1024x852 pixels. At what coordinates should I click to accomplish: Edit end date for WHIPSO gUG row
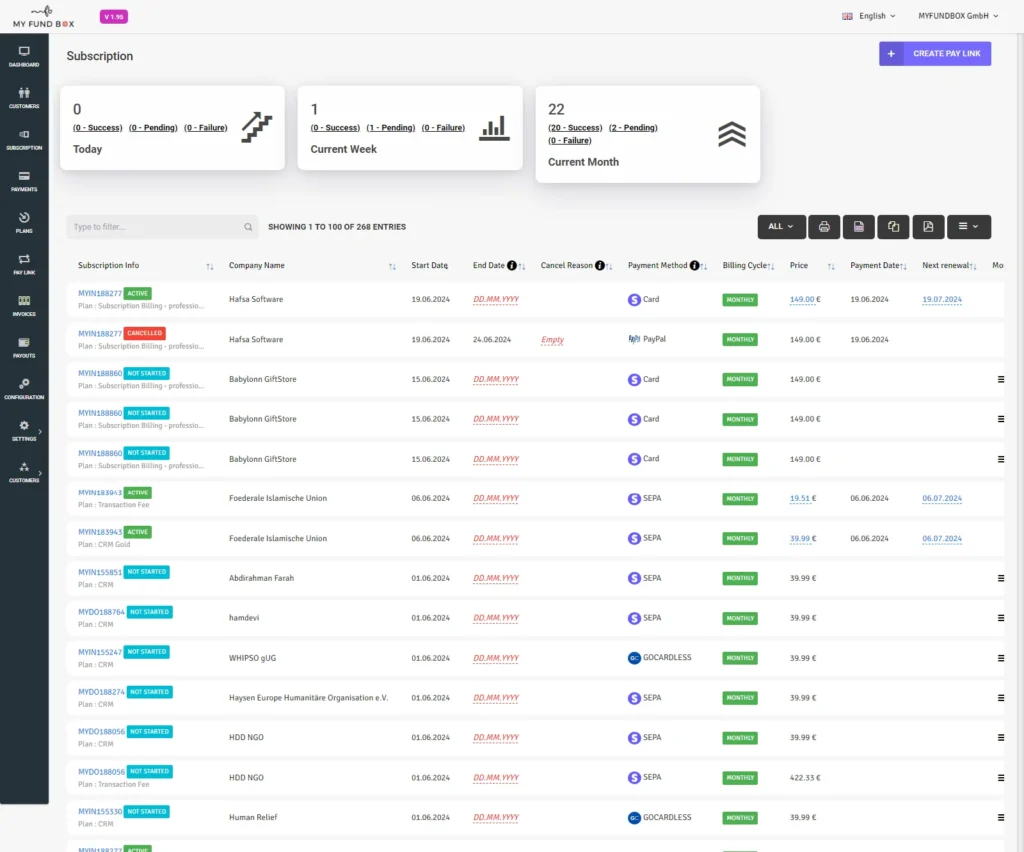pos(496,658)
